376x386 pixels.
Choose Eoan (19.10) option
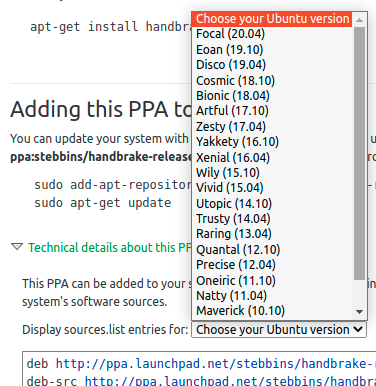coord(272,50)
